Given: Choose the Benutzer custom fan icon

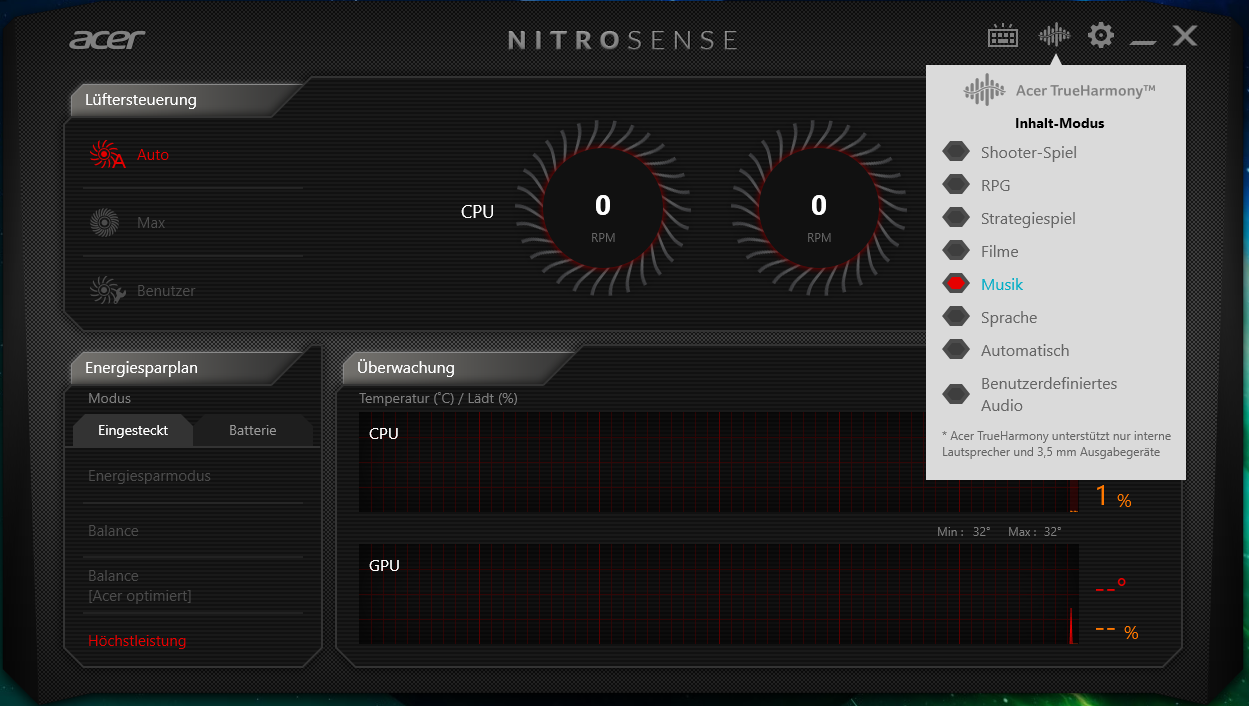Looking at the screenshot, I should click(x=106, y=291).
